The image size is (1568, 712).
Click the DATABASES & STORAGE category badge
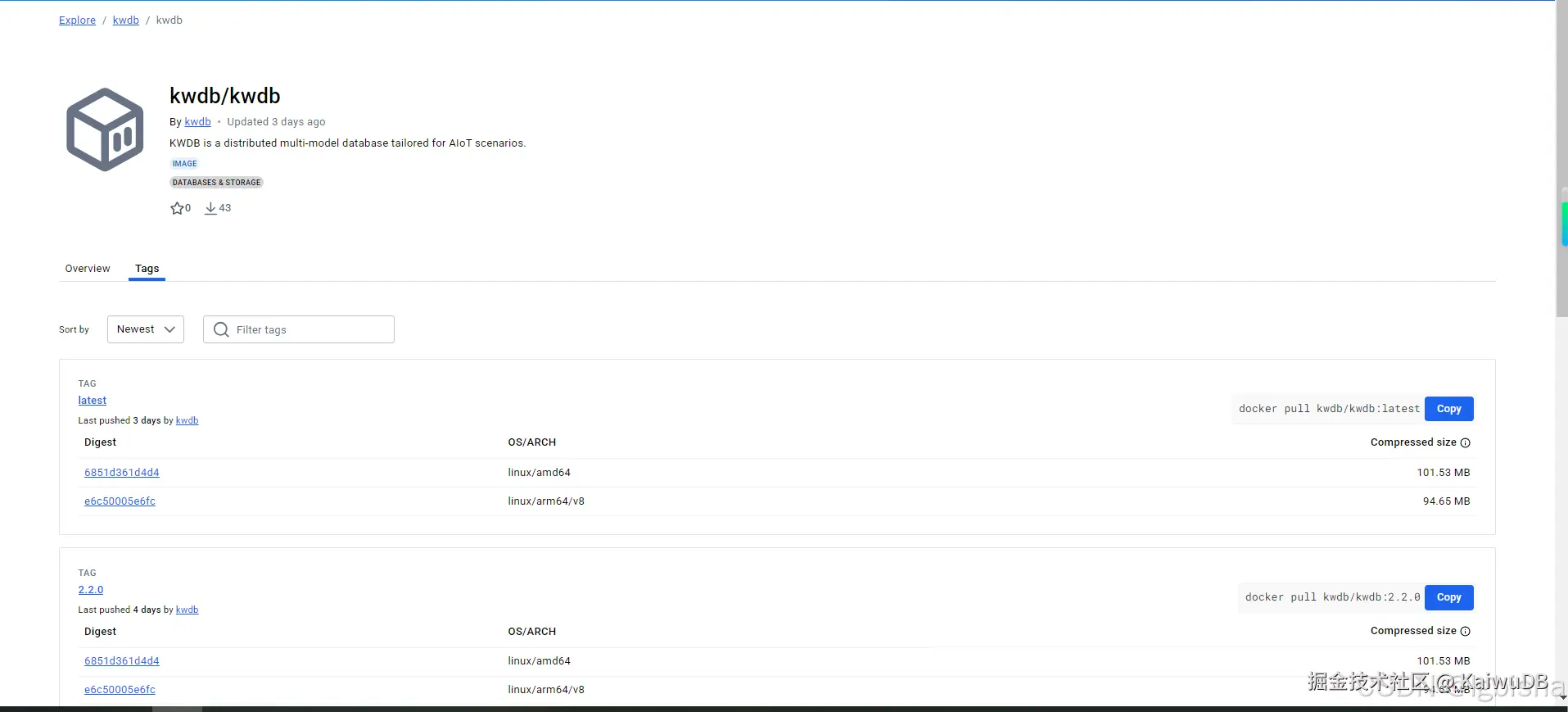coord(216,183)
